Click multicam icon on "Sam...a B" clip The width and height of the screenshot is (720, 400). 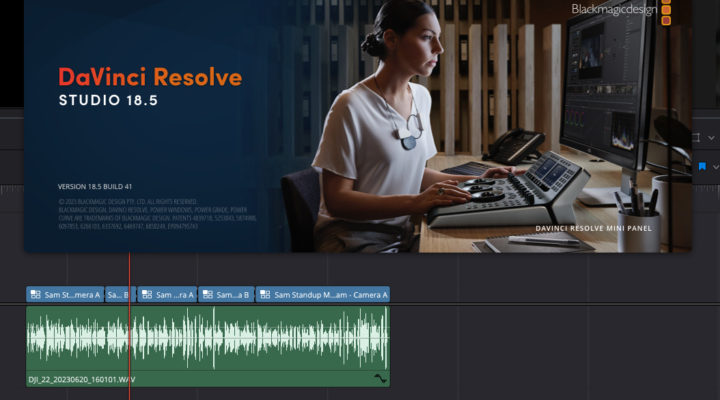point(208,294)
